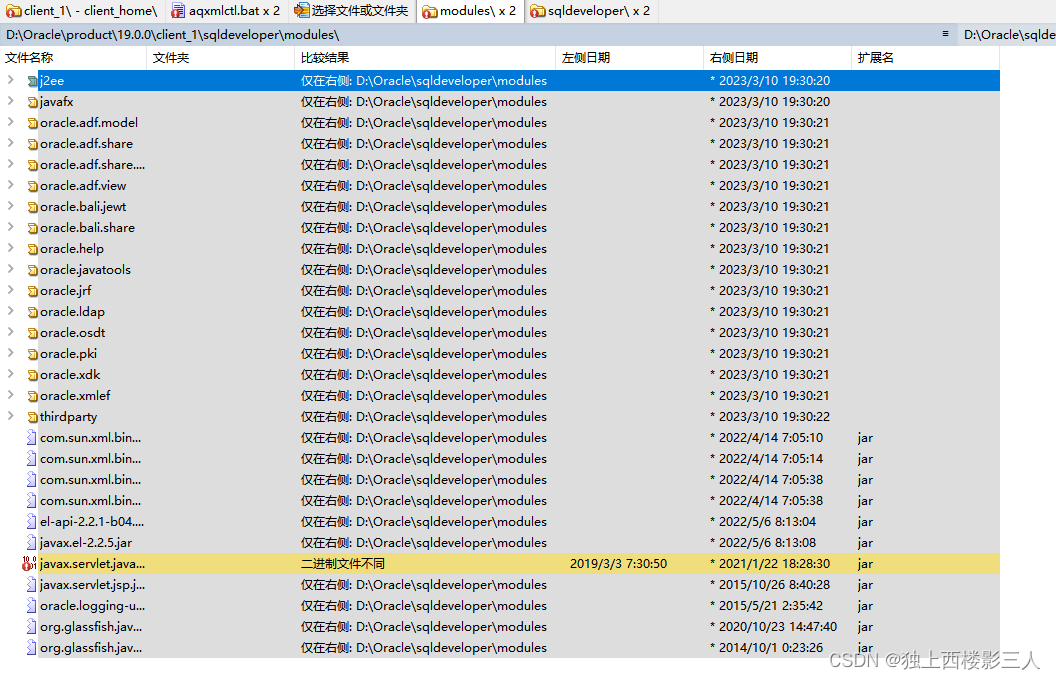Click the thirdparty folder icon
Image resolution: width=1056 pixels, height=680 pixels.
32,417
